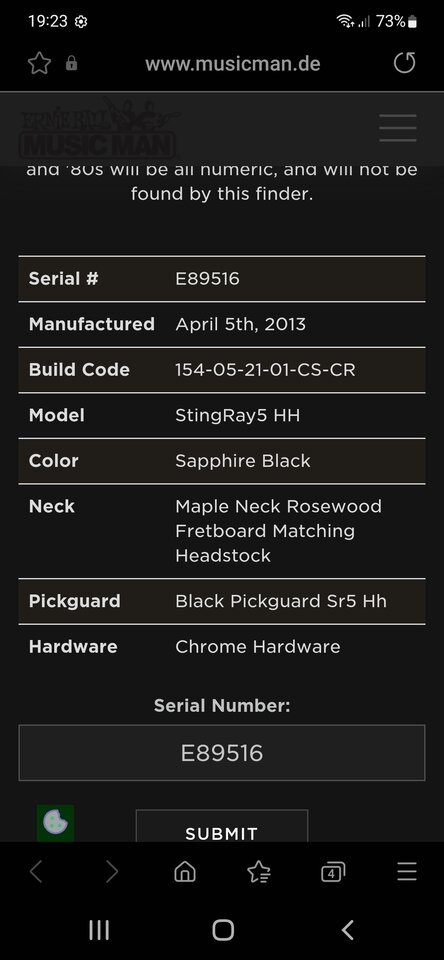Open the hamburger site navigation menu
The height and width of the screenshot is (960, 444).
(398, 128)
